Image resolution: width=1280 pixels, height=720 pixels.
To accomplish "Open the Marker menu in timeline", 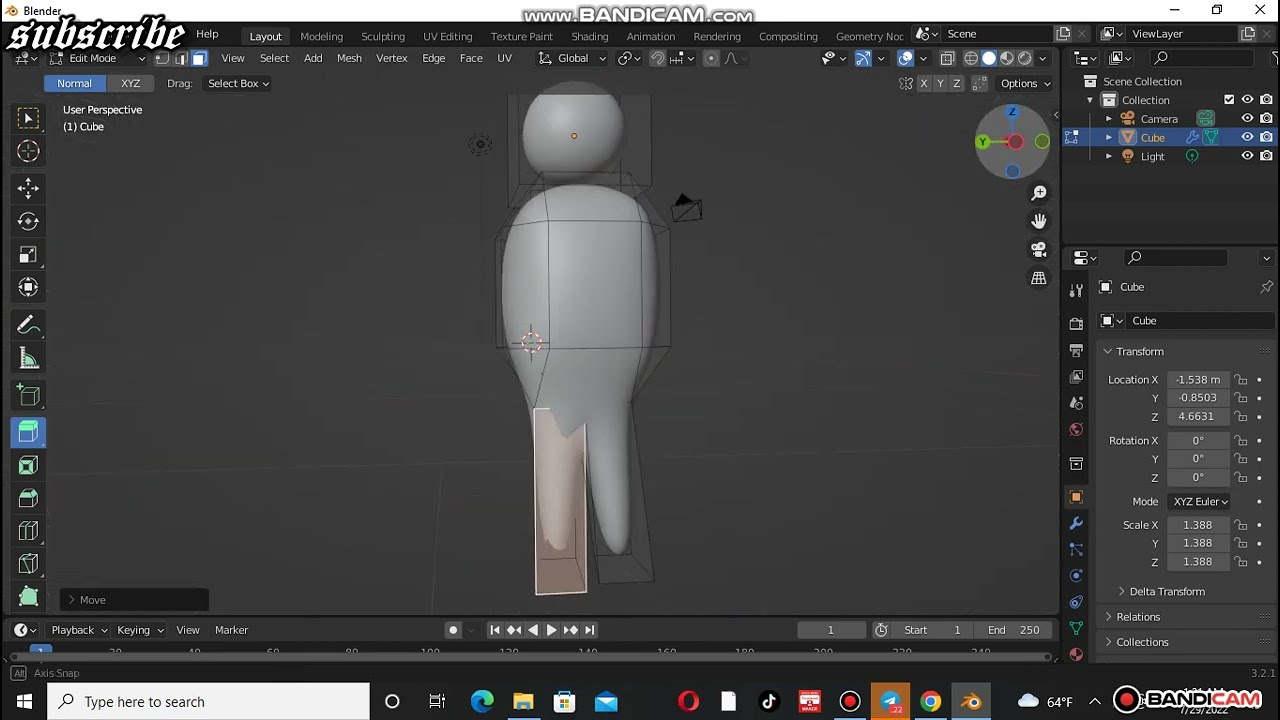I will 231,630.
